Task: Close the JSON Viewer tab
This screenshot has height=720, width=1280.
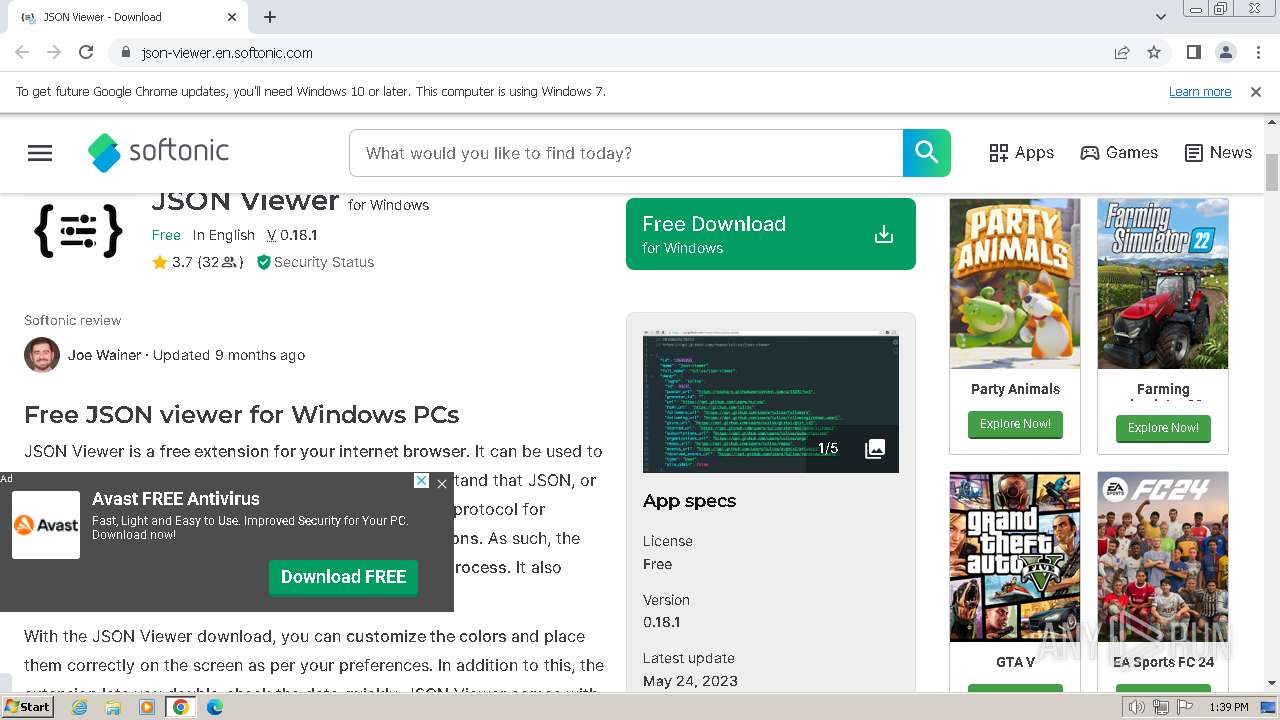Action: click(232, 17)
